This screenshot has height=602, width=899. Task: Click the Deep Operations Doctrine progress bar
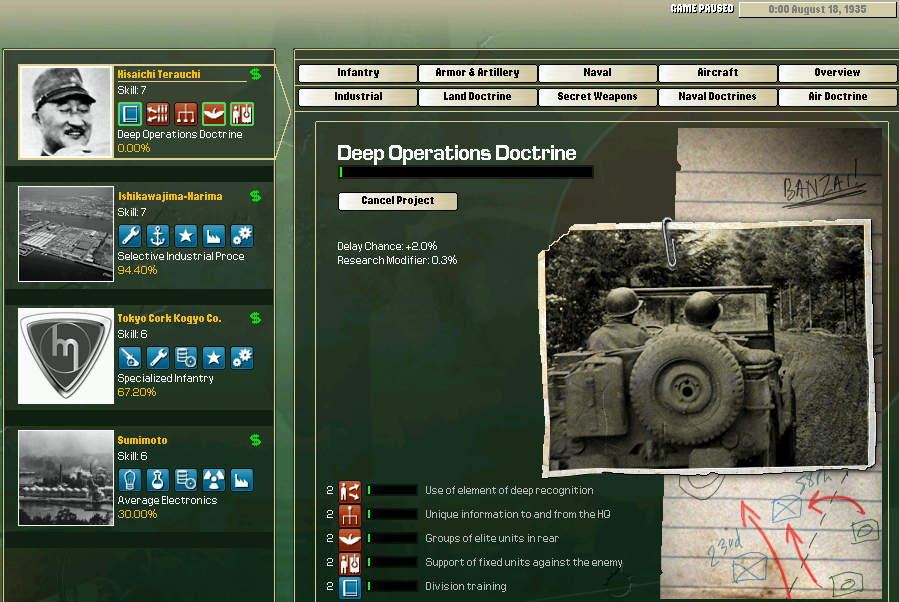(x=466, y=172)
